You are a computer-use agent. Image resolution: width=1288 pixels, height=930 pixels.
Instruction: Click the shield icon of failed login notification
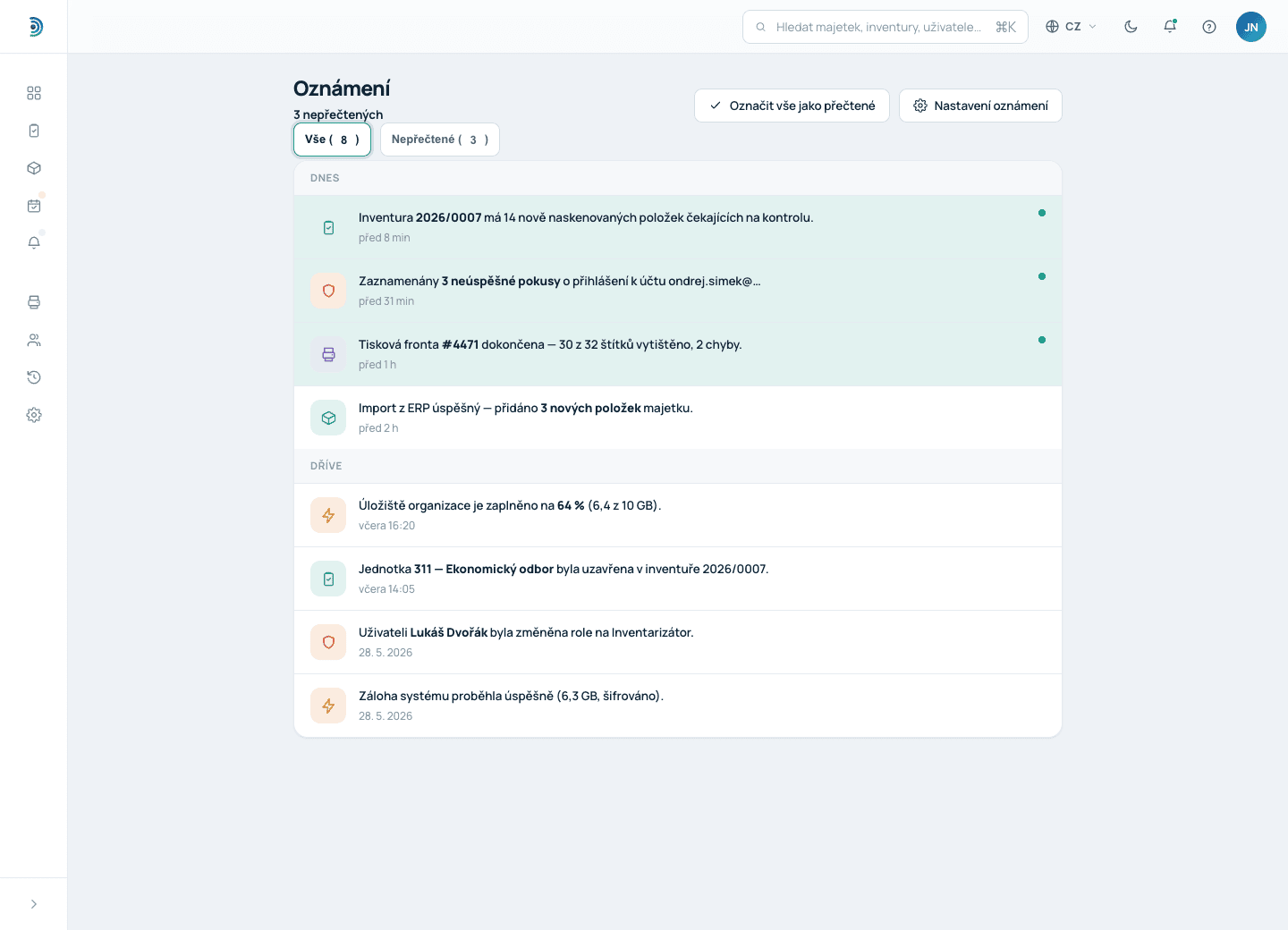click(328, 291)
